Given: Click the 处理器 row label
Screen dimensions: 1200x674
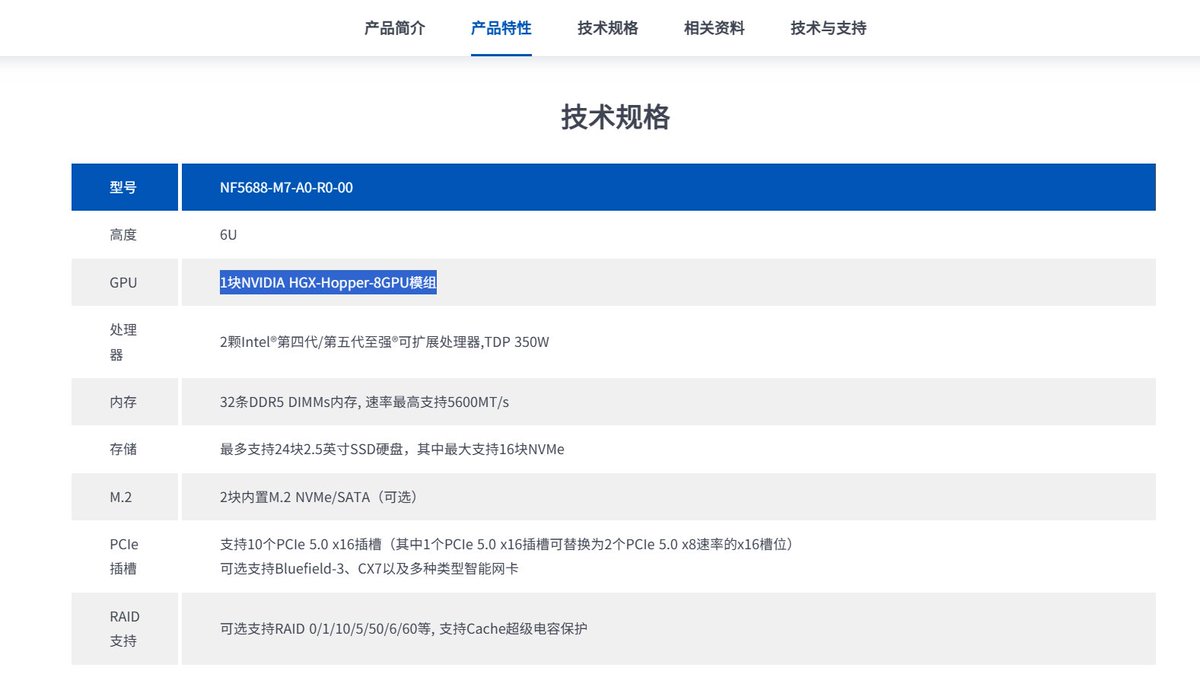Looking at the screenshot, I should (124, 342).
